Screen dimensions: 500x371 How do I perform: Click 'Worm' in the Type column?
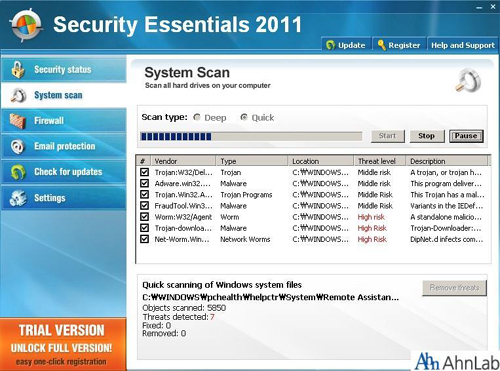tap(230, 217)
